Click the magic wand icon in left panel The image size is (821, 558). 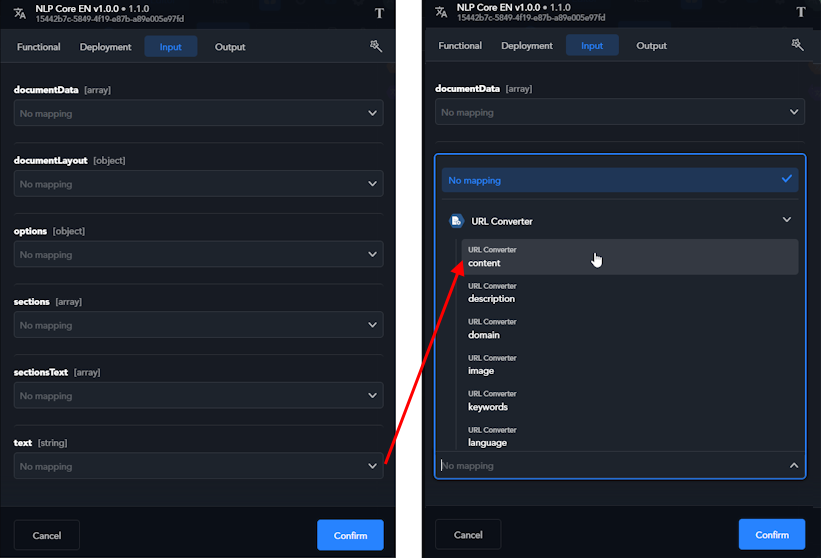pyautogui.click(x=376, y=46)
